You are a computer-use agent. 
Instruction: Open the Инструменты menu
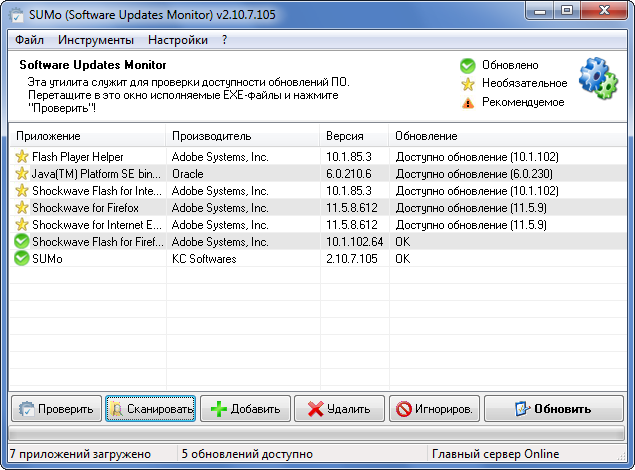pos(96,40)
